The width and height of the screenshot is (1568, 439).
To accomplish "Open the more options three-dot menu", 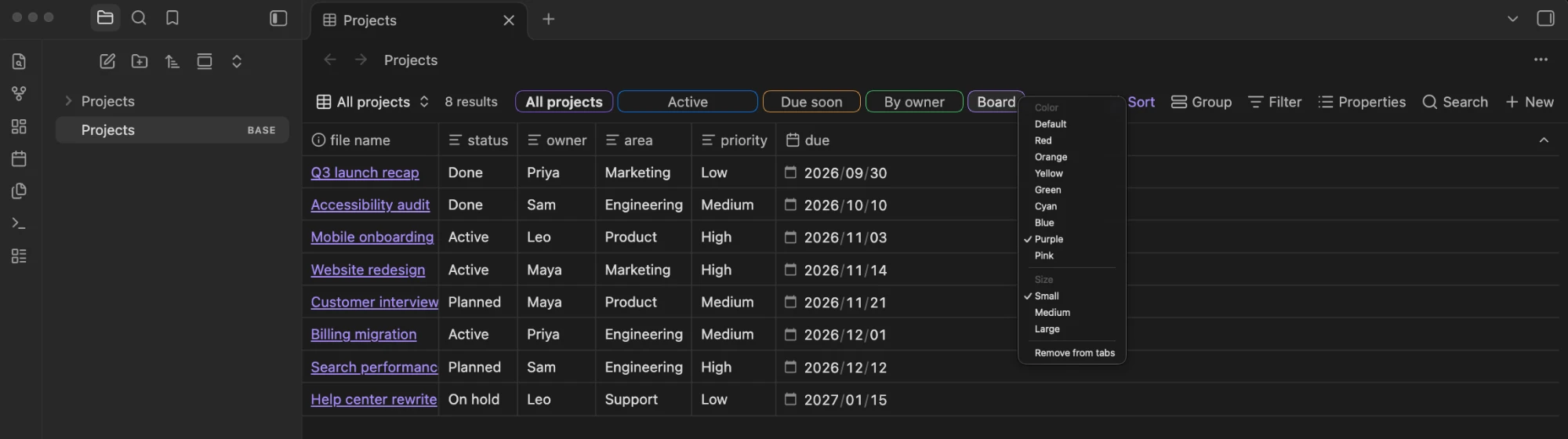I will pyautogui.click(x=1541, y=60).
